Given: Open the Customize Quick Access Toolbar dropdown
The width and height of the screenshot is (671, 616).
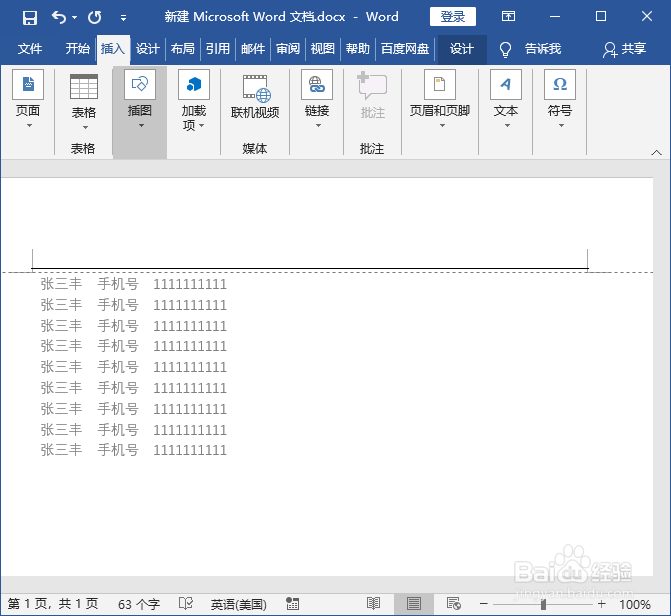Looking at the screenshot, I should click(123, 18).
